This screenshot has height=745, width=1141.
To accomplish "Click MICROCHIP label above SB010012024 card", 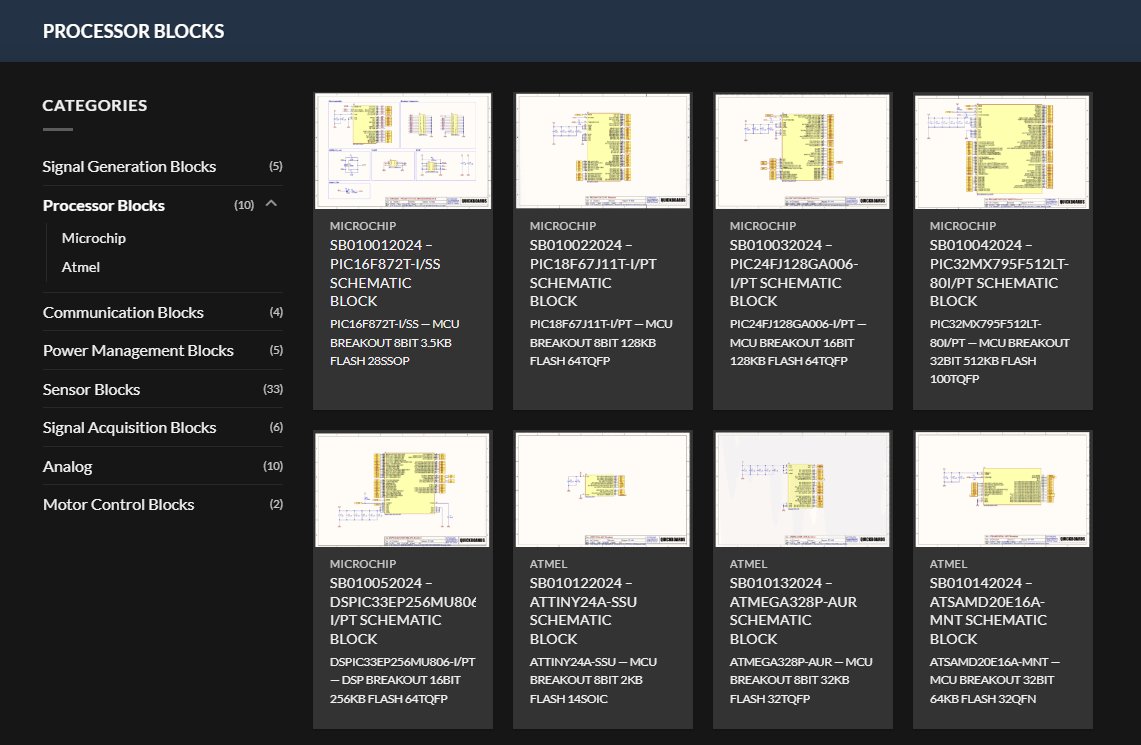I will click(362, 226).
